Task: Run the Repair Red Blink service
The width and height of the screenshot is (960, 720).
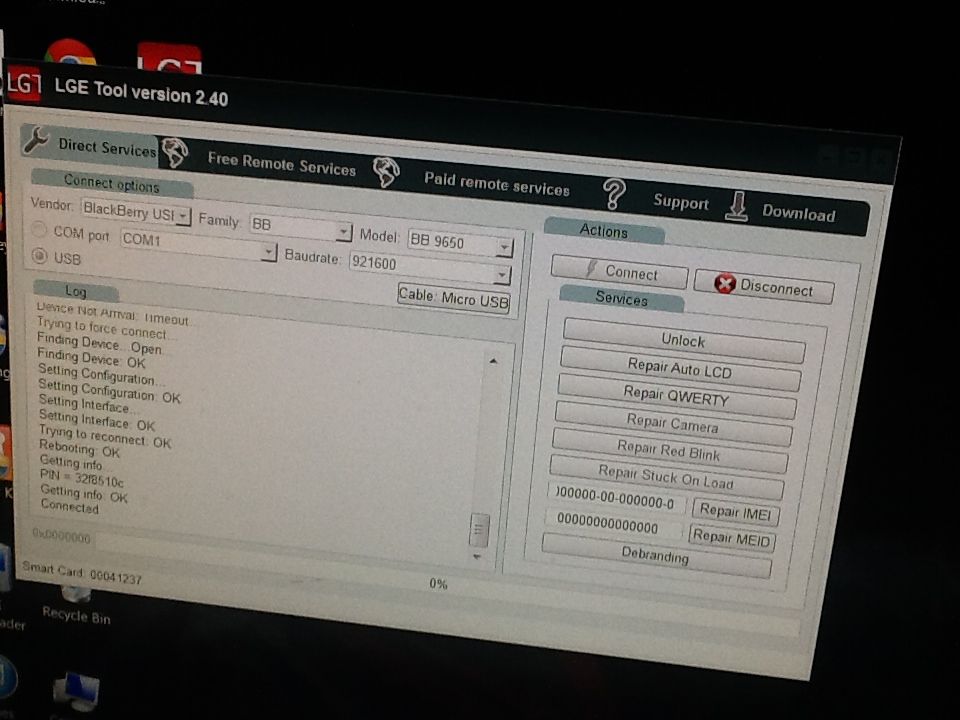Action: (x=669, y=451)
